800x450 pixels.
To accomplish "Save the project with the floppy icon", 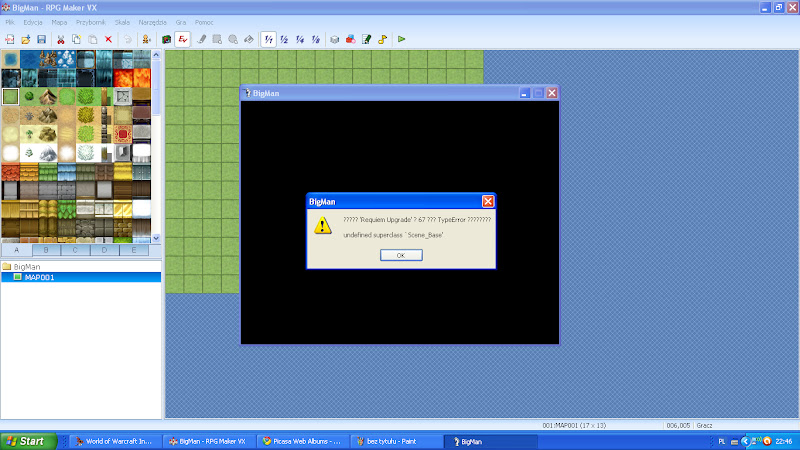I will [x=41, y=39].
